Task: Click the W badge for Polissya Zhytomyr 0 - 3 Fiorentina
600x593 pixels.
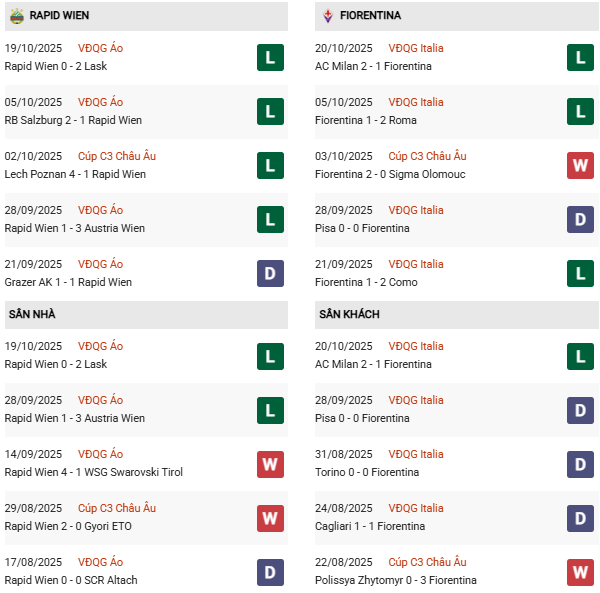Action: click(x=581, y=571)
